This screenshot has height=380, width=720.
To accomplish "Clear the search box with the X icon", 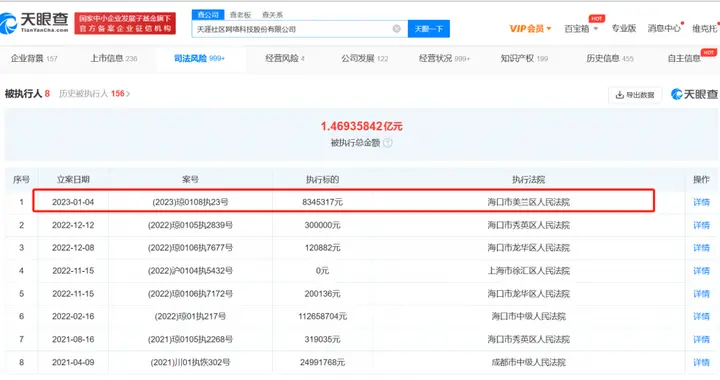I will [x=397, y=28].
